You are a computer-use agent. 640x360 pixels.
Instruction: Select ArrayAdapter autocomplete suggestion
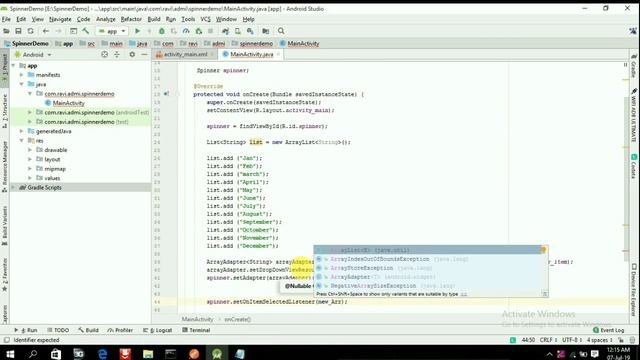tap(431, 277)
